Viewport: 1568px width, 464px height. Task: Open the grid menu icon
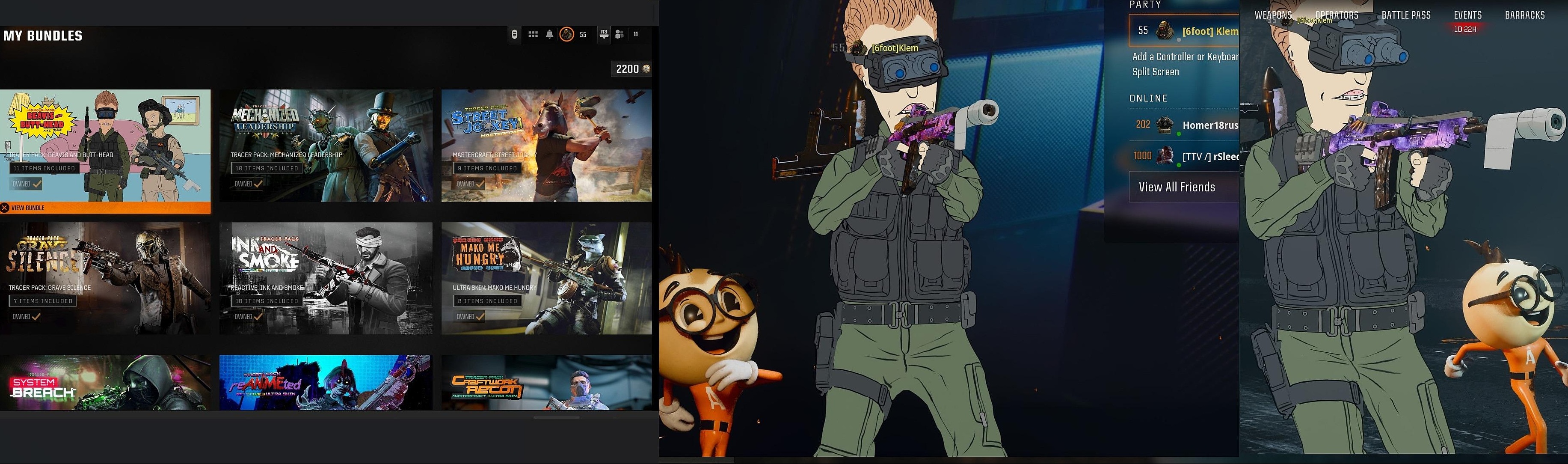(x=533, y=35)
